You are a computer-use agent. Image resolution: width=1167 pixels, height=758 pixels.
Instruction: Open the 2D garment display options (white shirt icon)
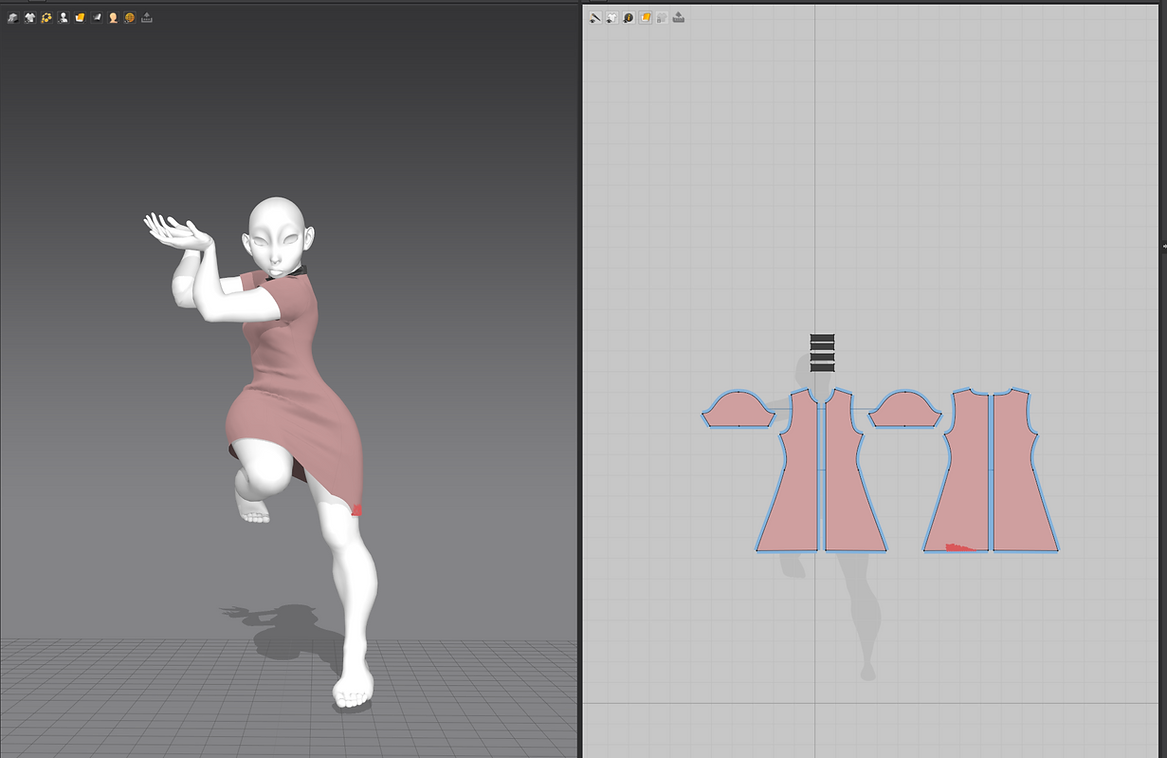pos(612,18)
